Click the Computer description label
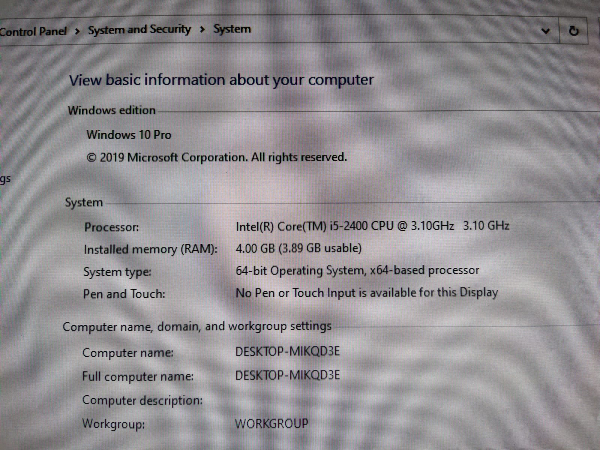This screenshot has height=450, width=600. click(x=142, y=400)
